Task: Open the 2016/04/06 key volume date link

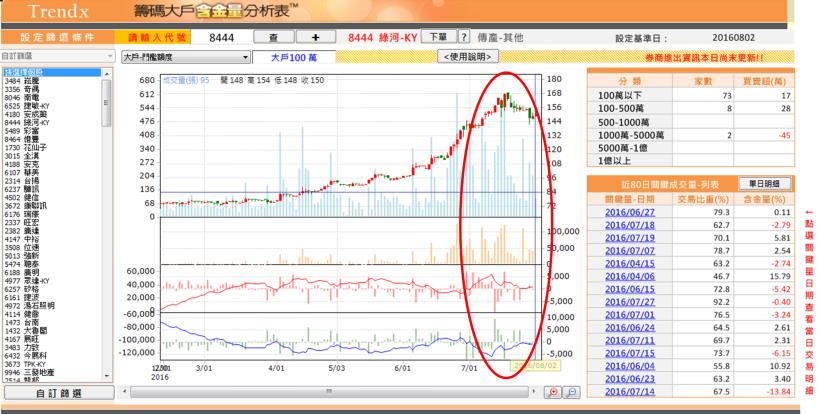Action: [630, 277]
